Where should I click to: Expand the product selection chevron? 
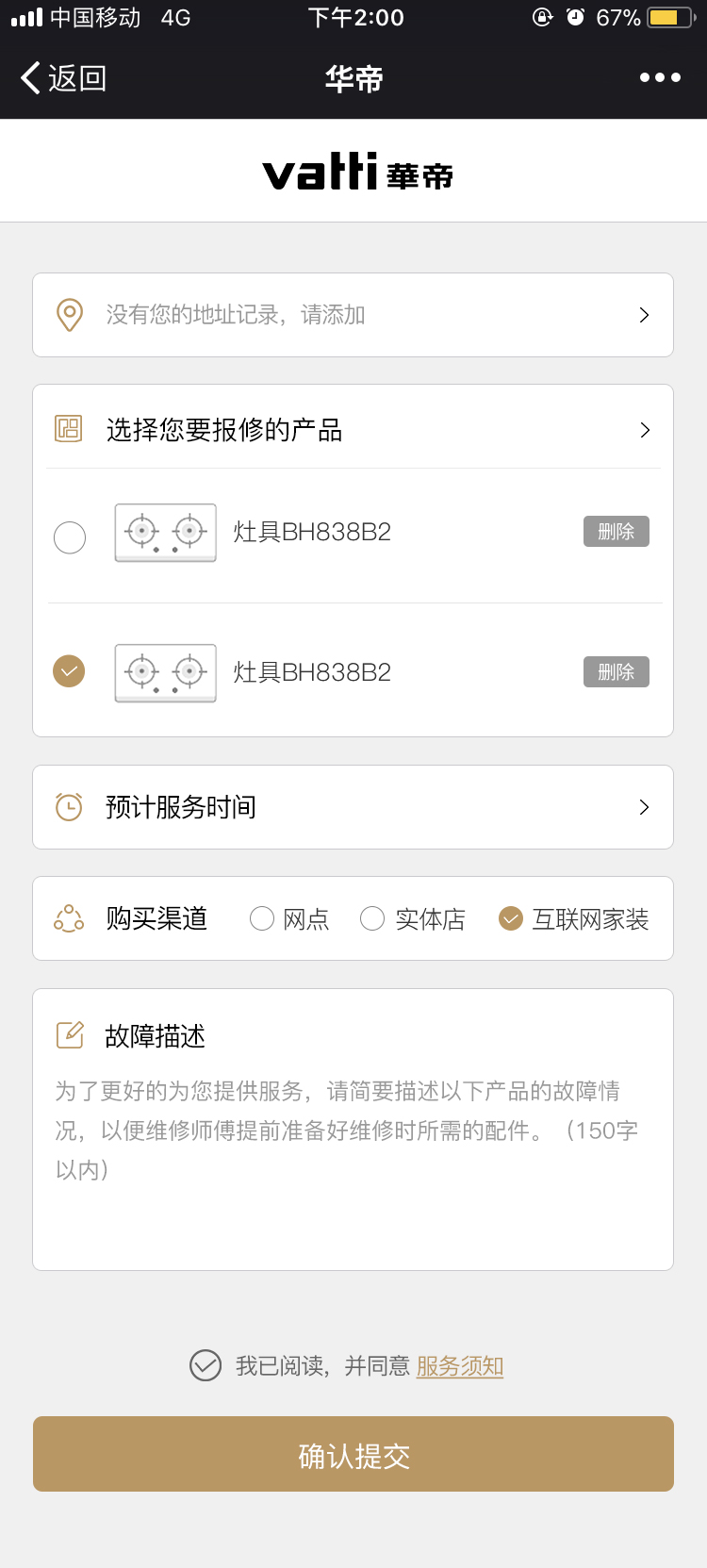(645, 430)
